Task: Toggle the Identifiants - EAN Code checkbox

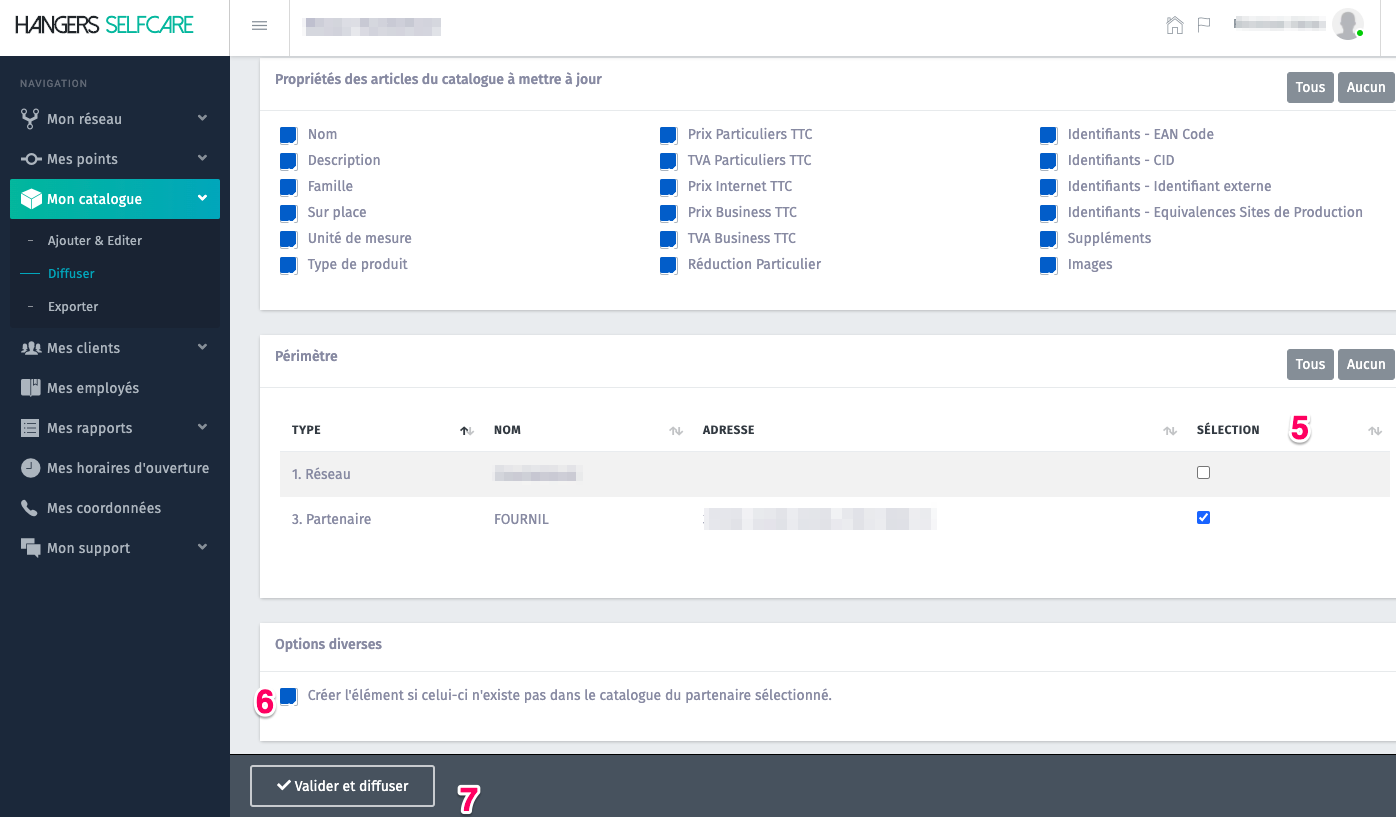Action: [1048, 135]
